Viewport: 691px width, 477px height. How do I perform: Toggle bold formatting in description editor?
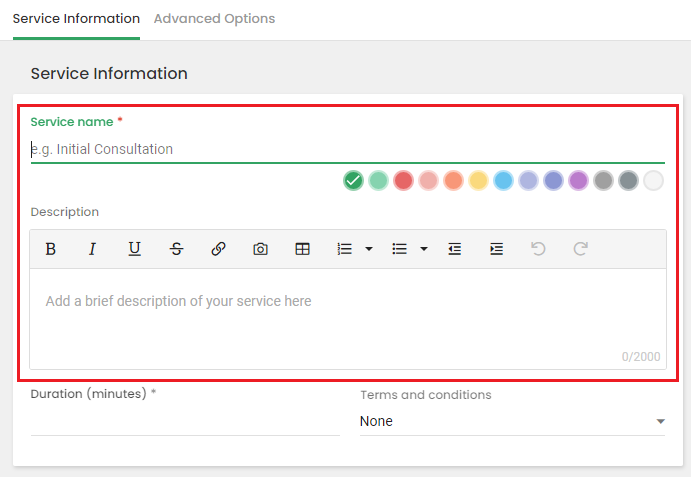(x=51, y=249)
